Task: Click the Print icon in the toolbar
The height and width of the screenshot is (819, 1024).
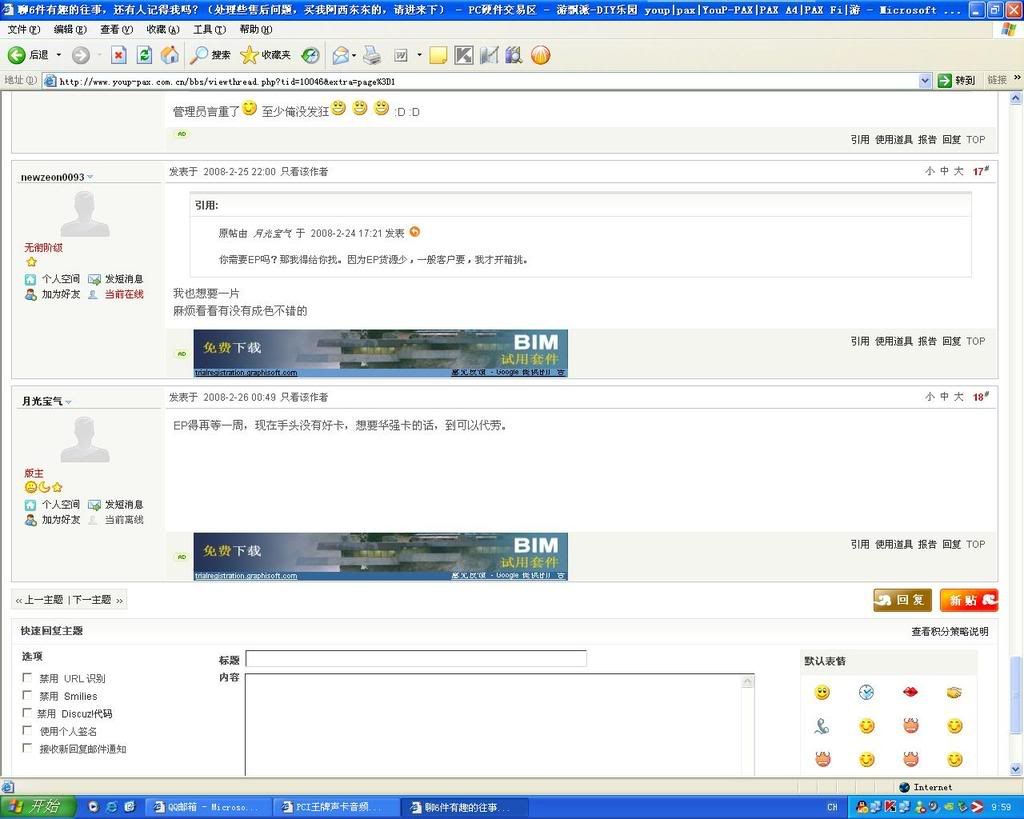Action: [x=372, y=55]
